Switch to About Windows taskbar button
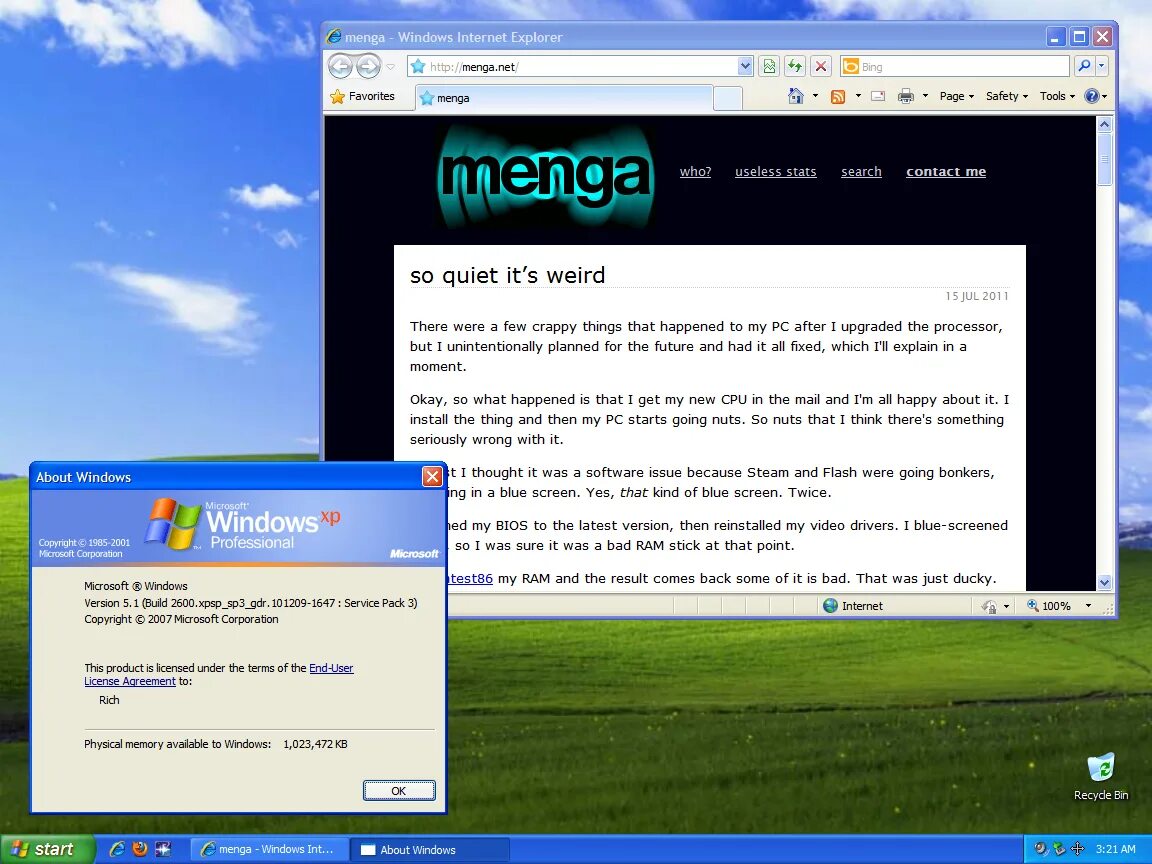 pyautogui.click(x=429, y=850)
